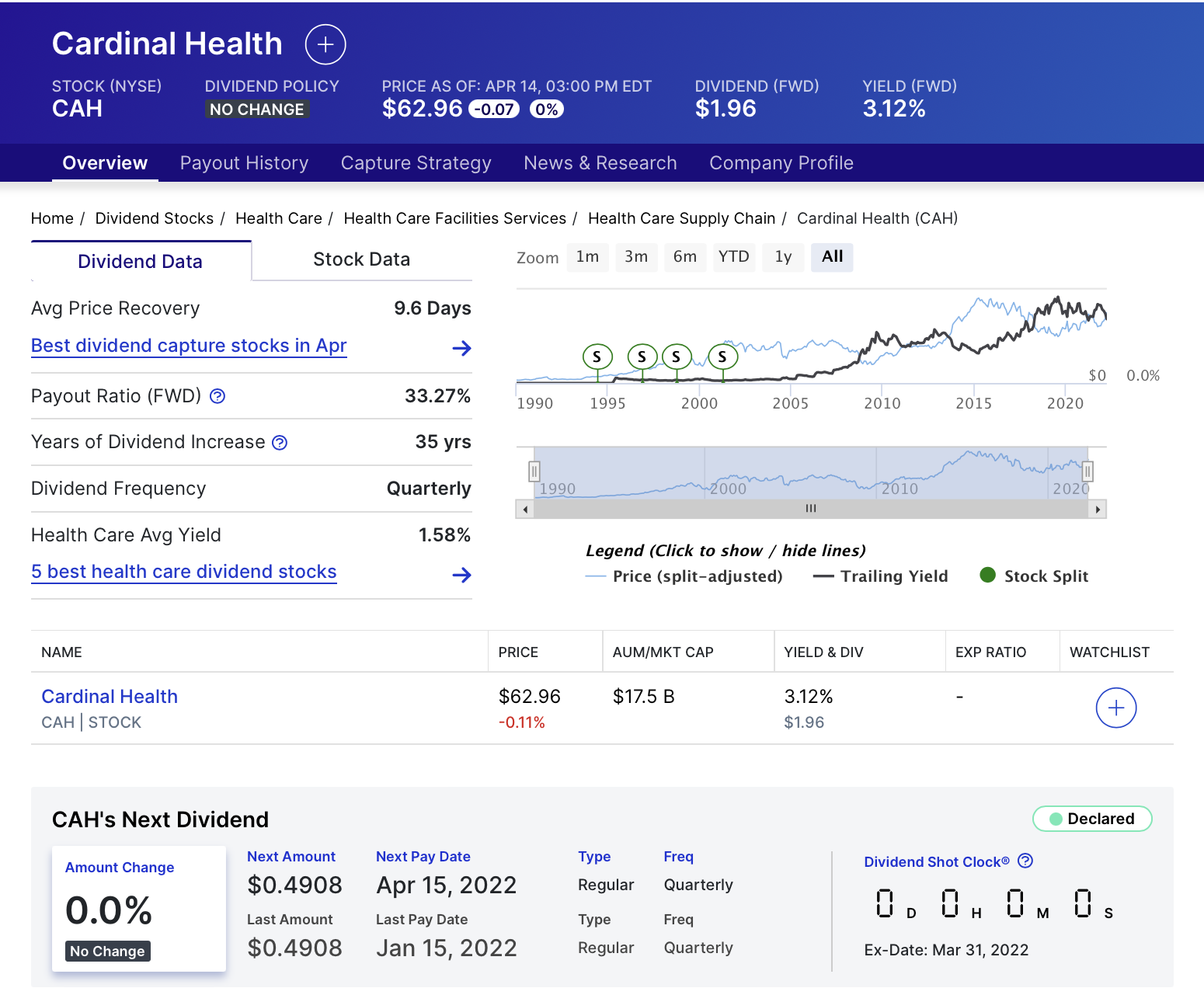
Task: Click header price $62.96
Action: tap(422, 109)
